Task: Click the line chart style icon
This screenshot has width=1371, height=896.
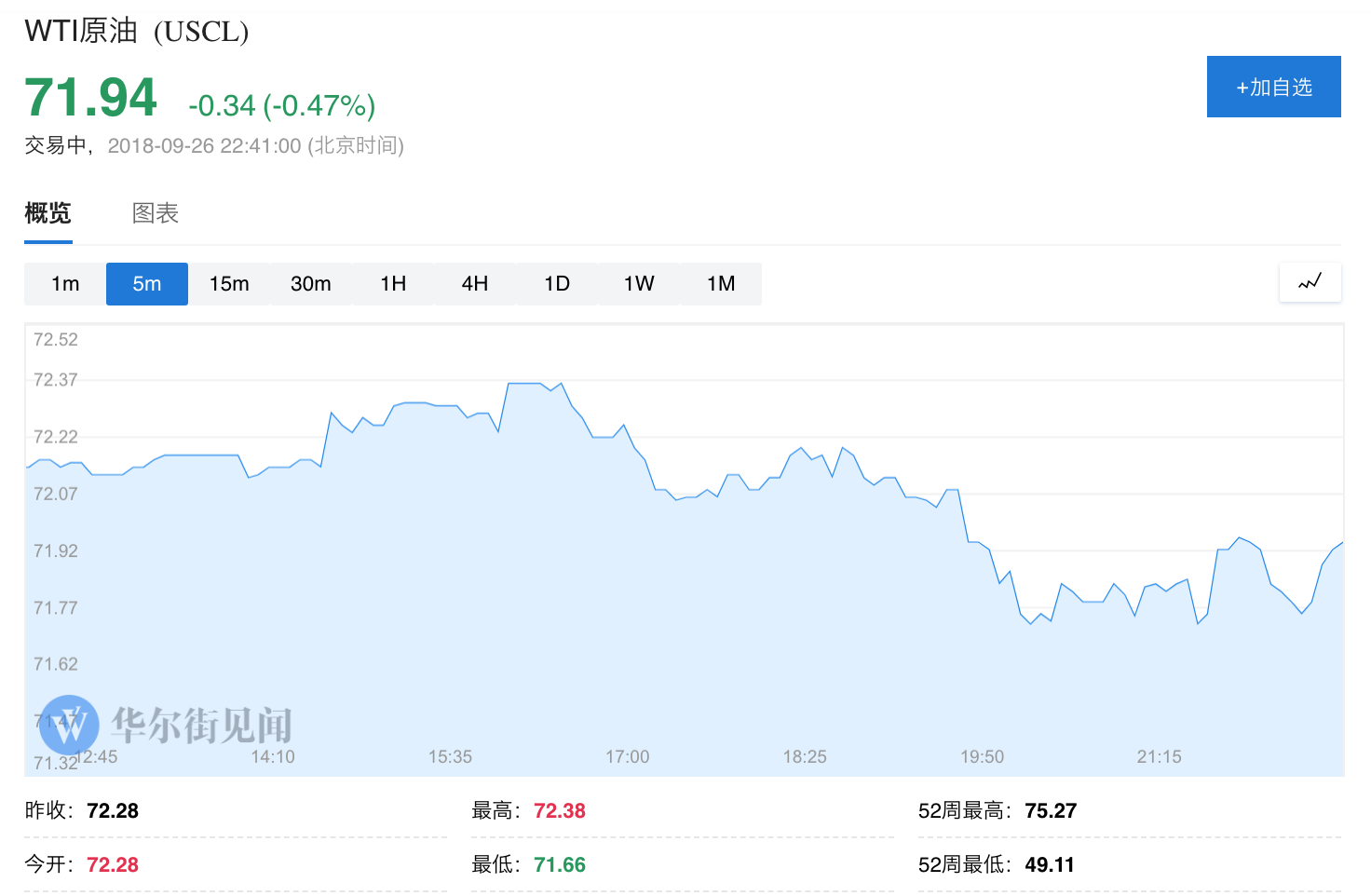Action: click(1310, 282)
